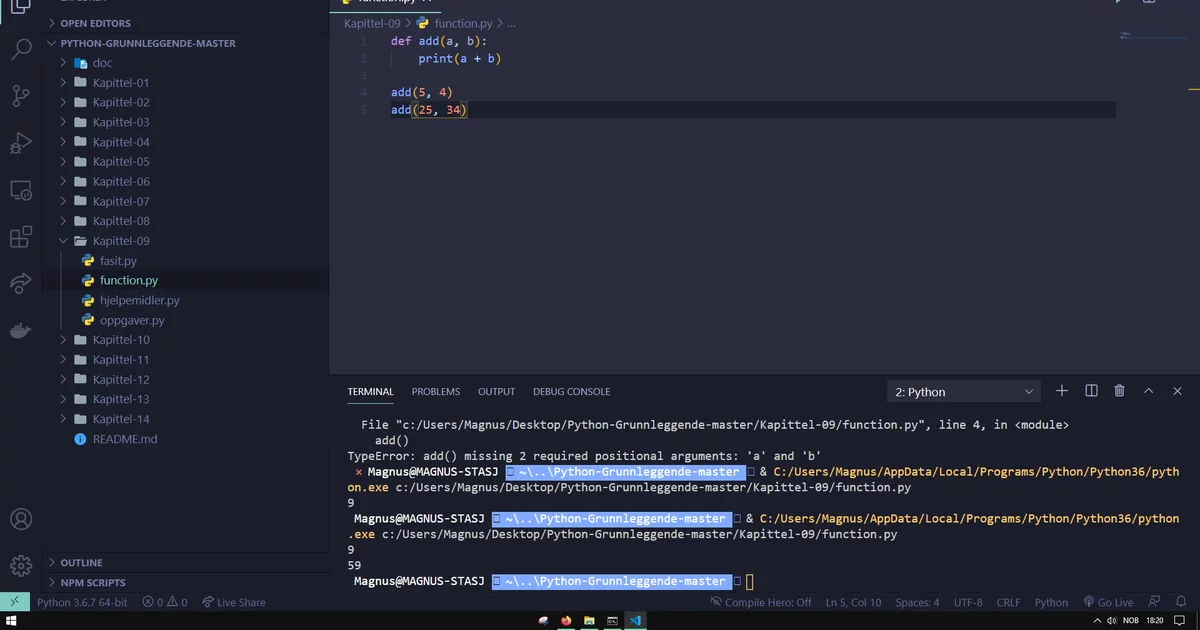Close the terminal panel with the X icon
Viewport: 1200px width, 630px height.
tap(1178, 391)
